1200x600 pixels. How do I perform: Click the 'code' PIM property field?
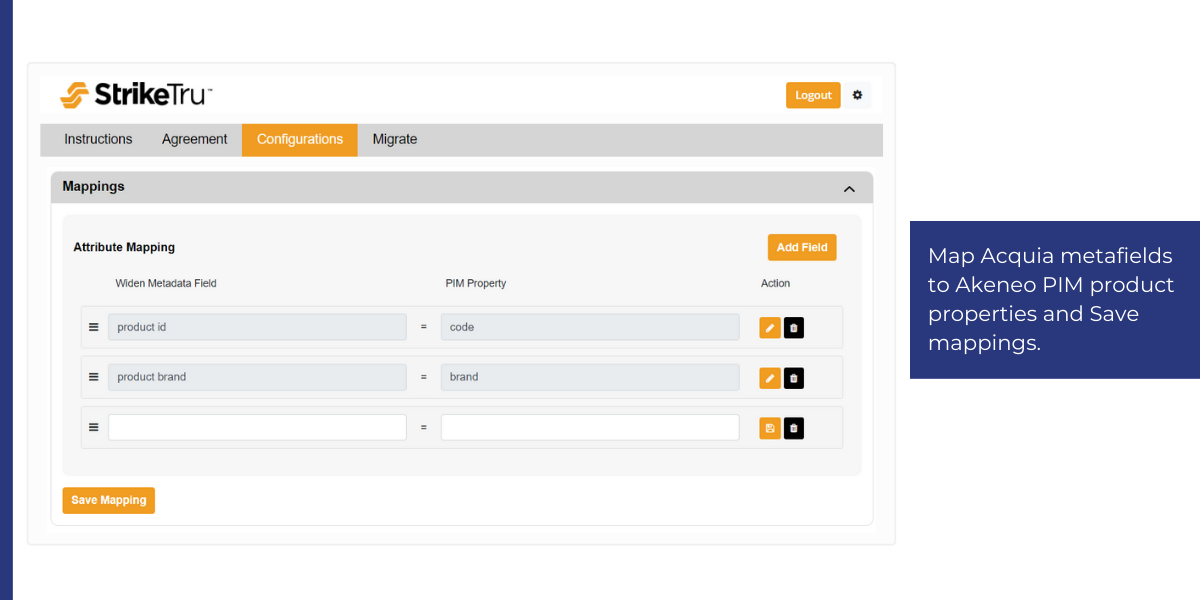tap(590, 327)
